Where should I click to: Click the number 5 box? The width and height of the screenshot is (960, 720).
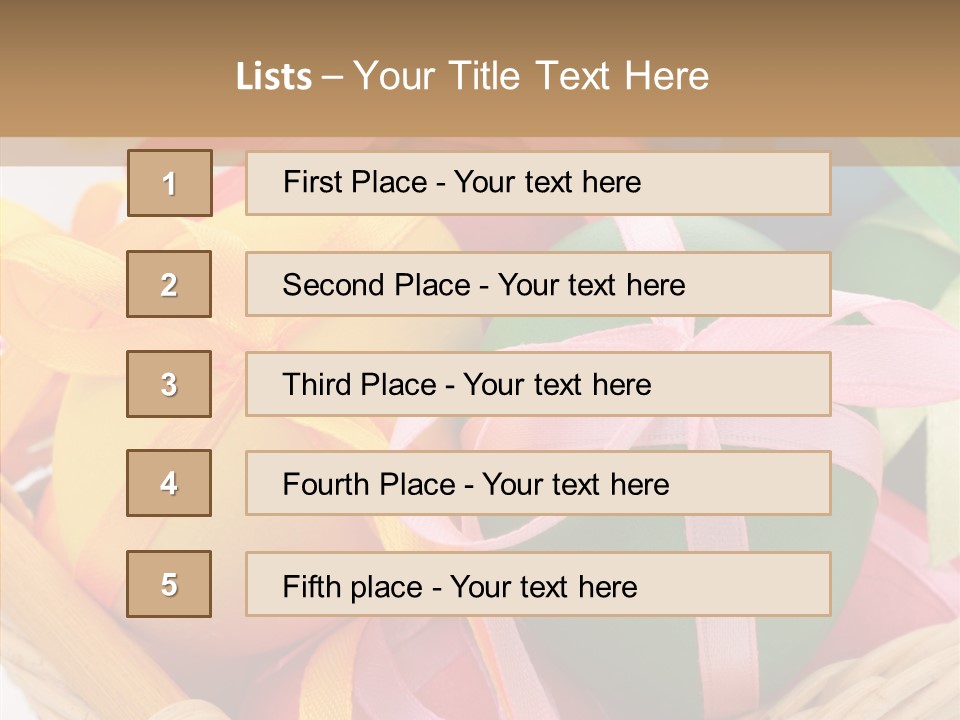click(169, 584)
